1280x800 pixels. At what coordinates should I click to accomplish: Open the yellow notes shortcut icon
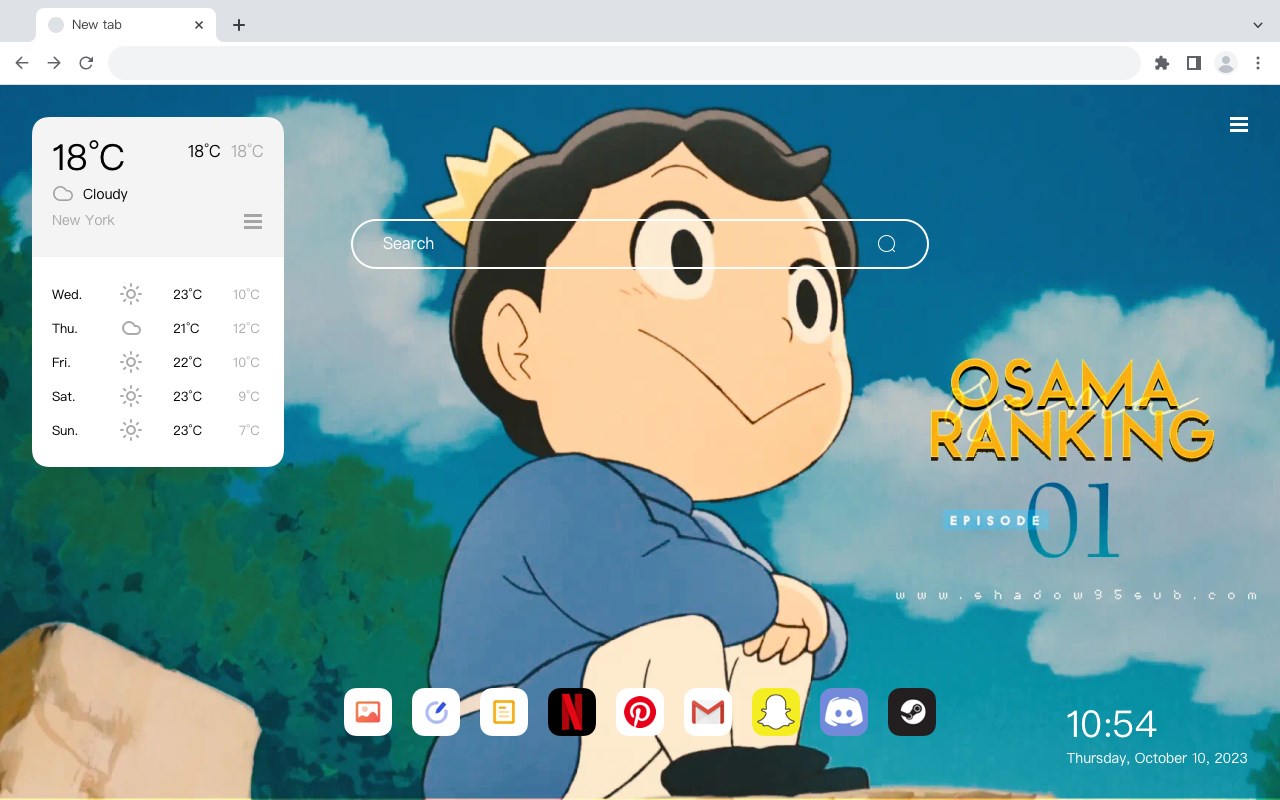click(x=504, y=712)
